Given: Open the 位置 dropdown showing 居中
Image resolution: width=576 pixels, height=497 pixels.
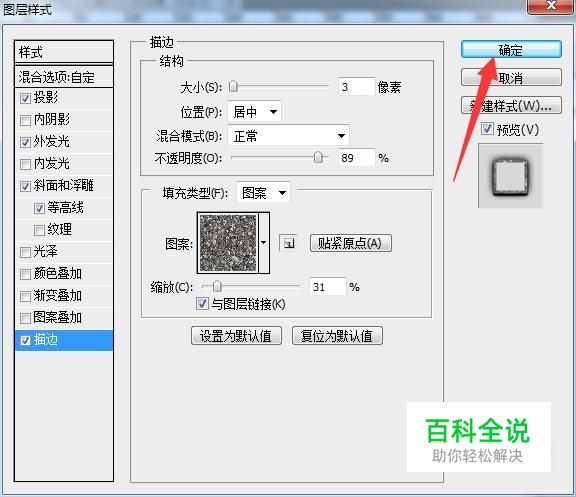Looking at the screenshot, I should pyautogui.click(x=254, y=112).
